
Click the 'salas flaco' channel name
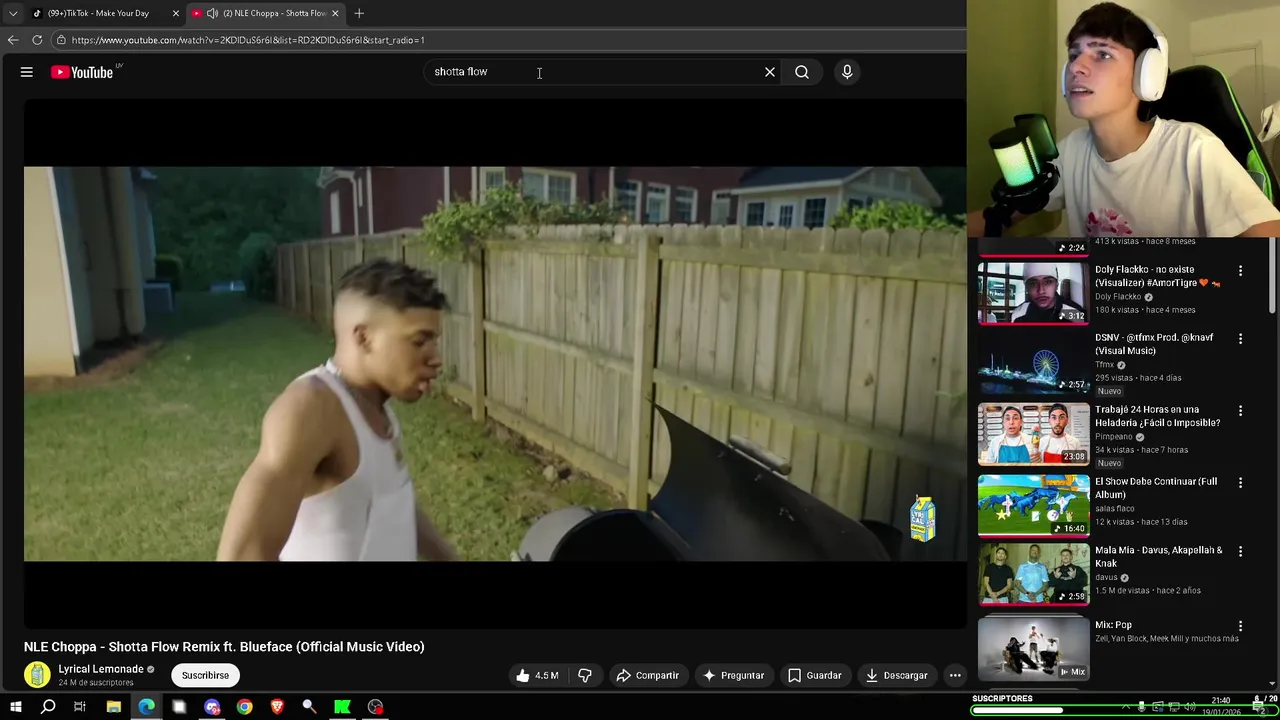point(1114,509)
